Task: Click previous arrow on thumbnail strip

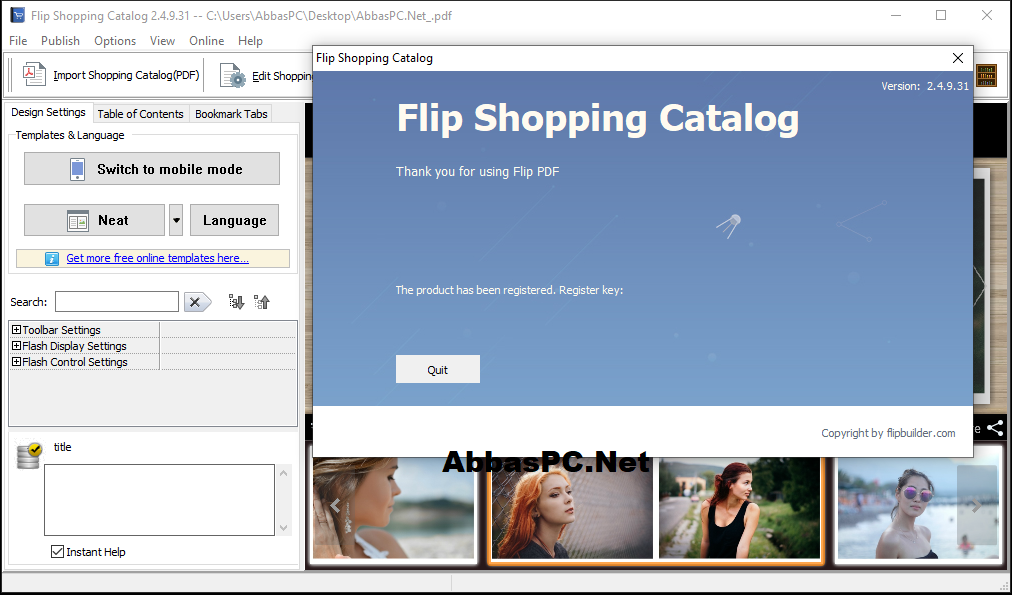Action: 335,506
